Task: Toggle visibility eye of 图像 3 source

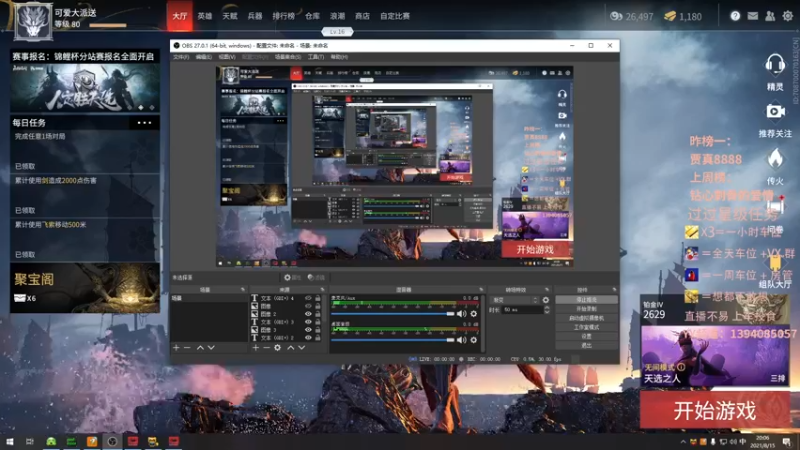Action: pos(308,330)
